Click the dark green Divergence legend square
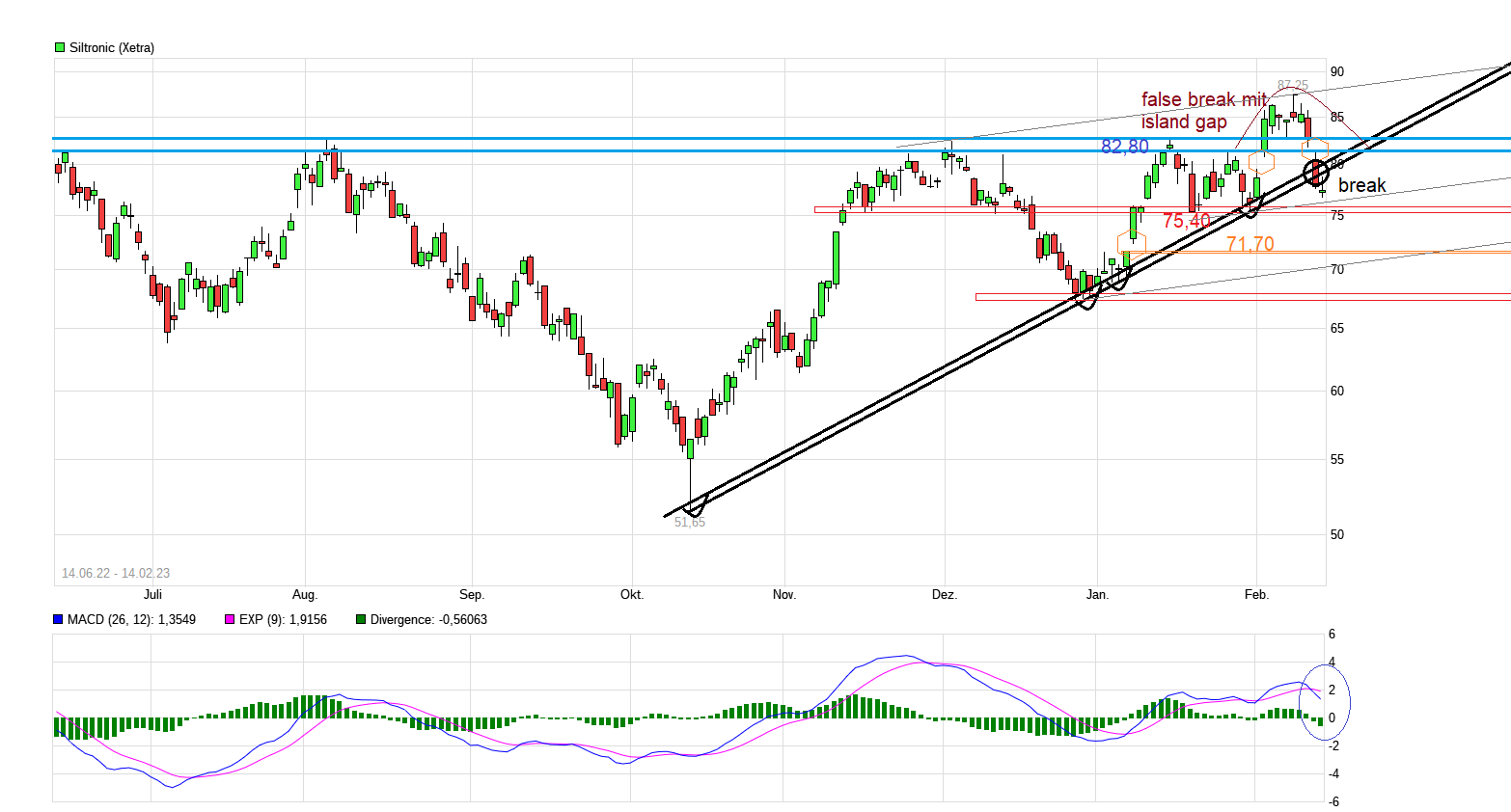The width and height of the screenshot is (1511, 812). click(360, 619)
